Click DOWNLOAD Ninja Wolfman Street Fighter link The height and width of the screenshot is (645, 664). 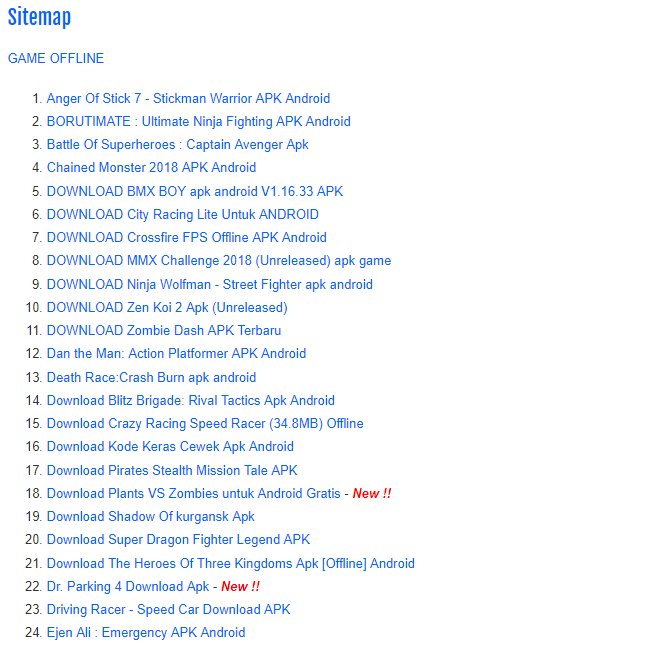(209, 284)
